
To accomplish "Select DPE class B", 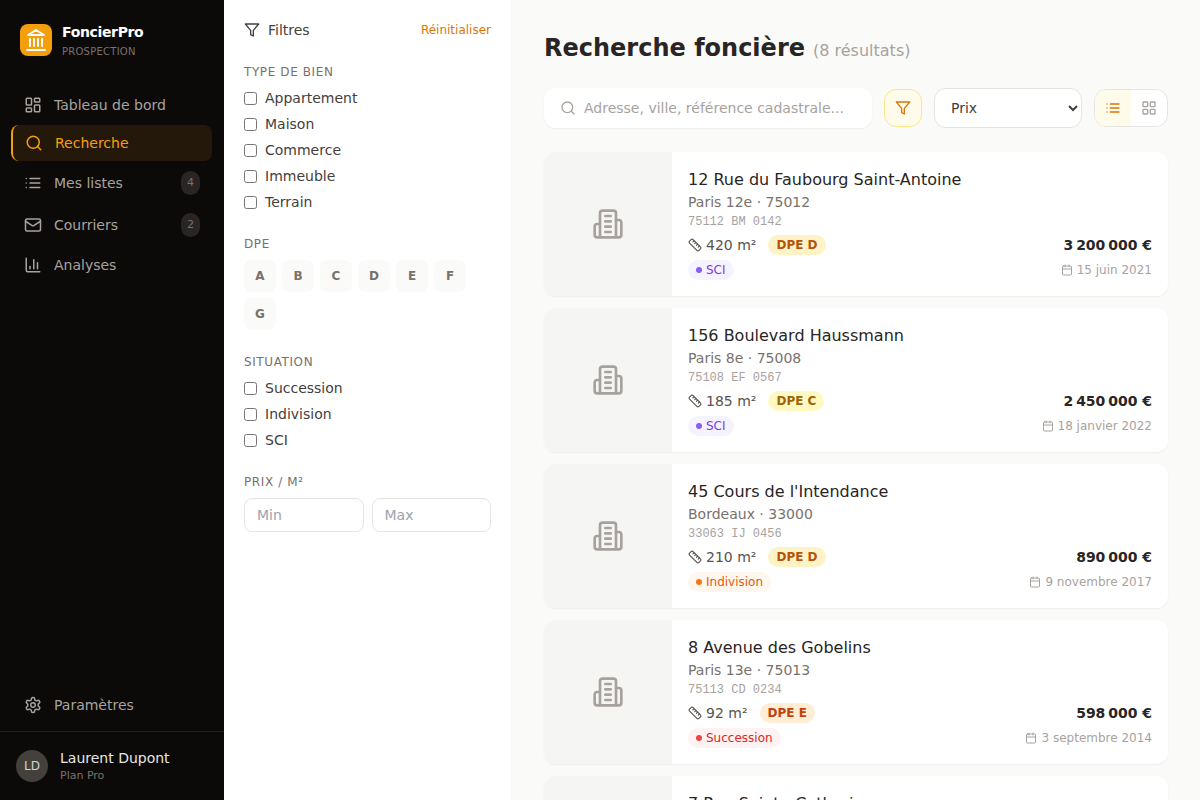I will click(x=298, y=276).
